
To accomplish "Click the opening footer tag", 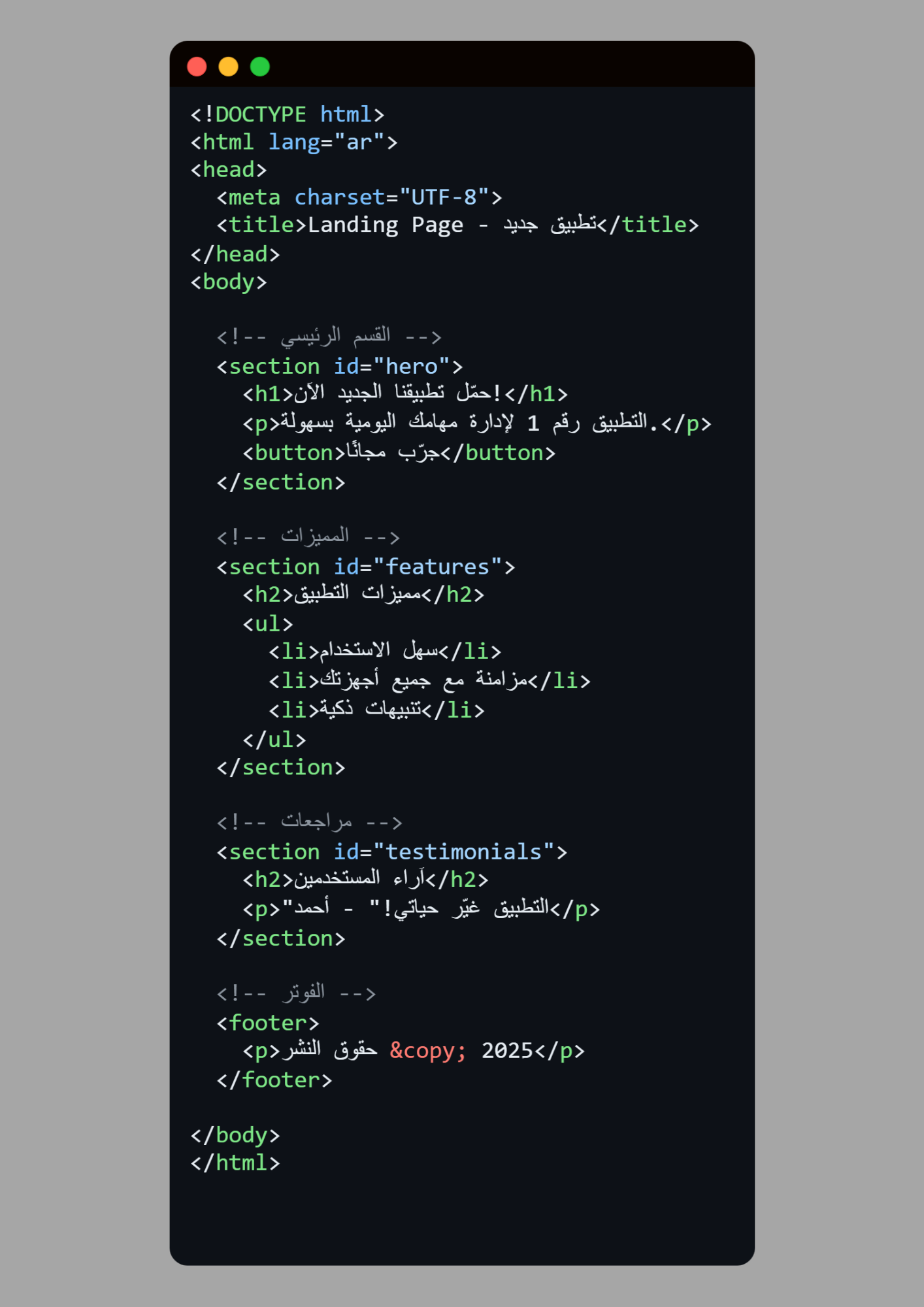I will click(268, 1023).
